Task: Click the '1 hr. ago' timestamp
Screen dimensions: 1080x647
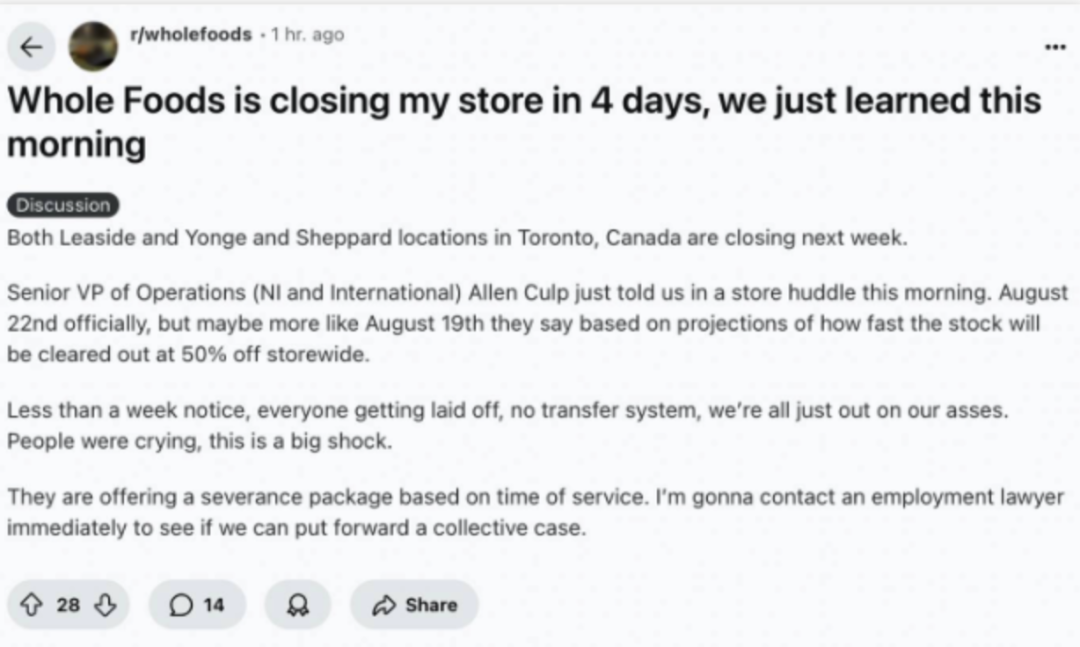Action: point(307,34)
